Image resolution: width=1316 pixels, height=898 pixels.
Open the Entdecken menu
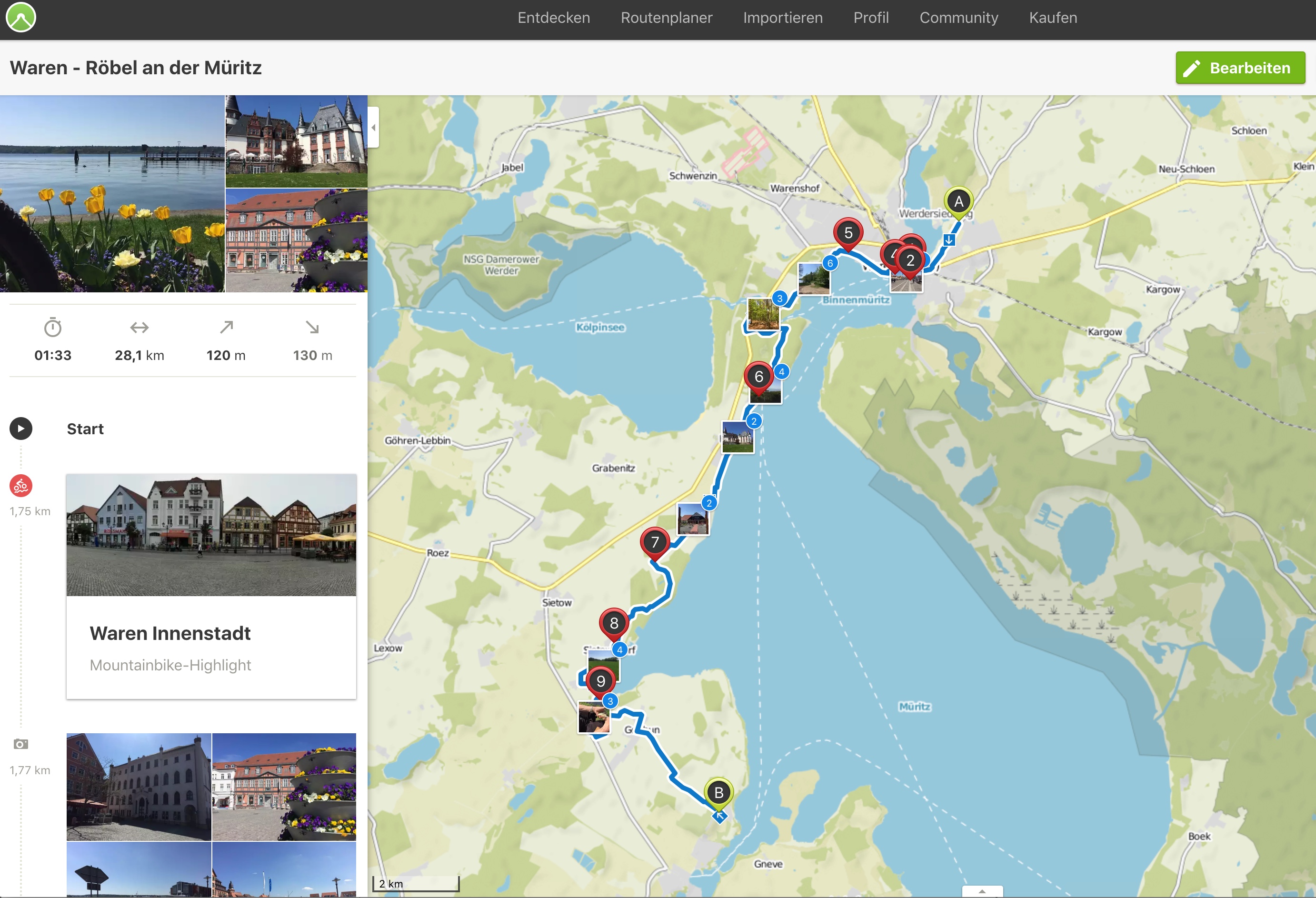coord(553,18)
